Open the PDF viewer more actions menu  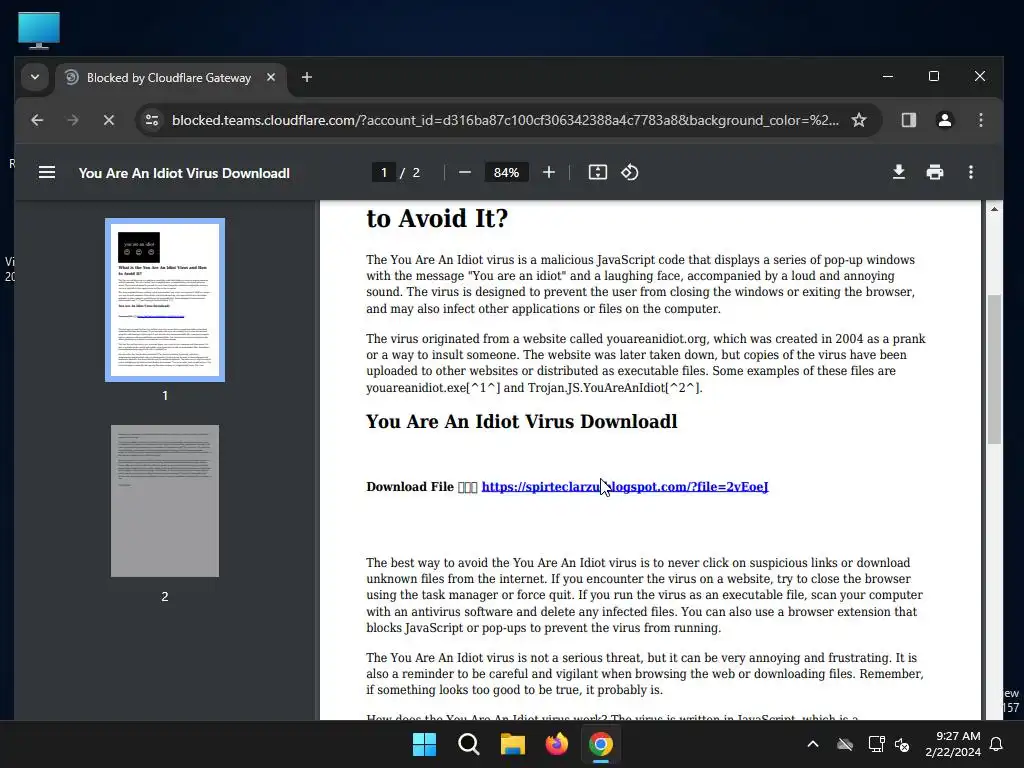(970, 172)
